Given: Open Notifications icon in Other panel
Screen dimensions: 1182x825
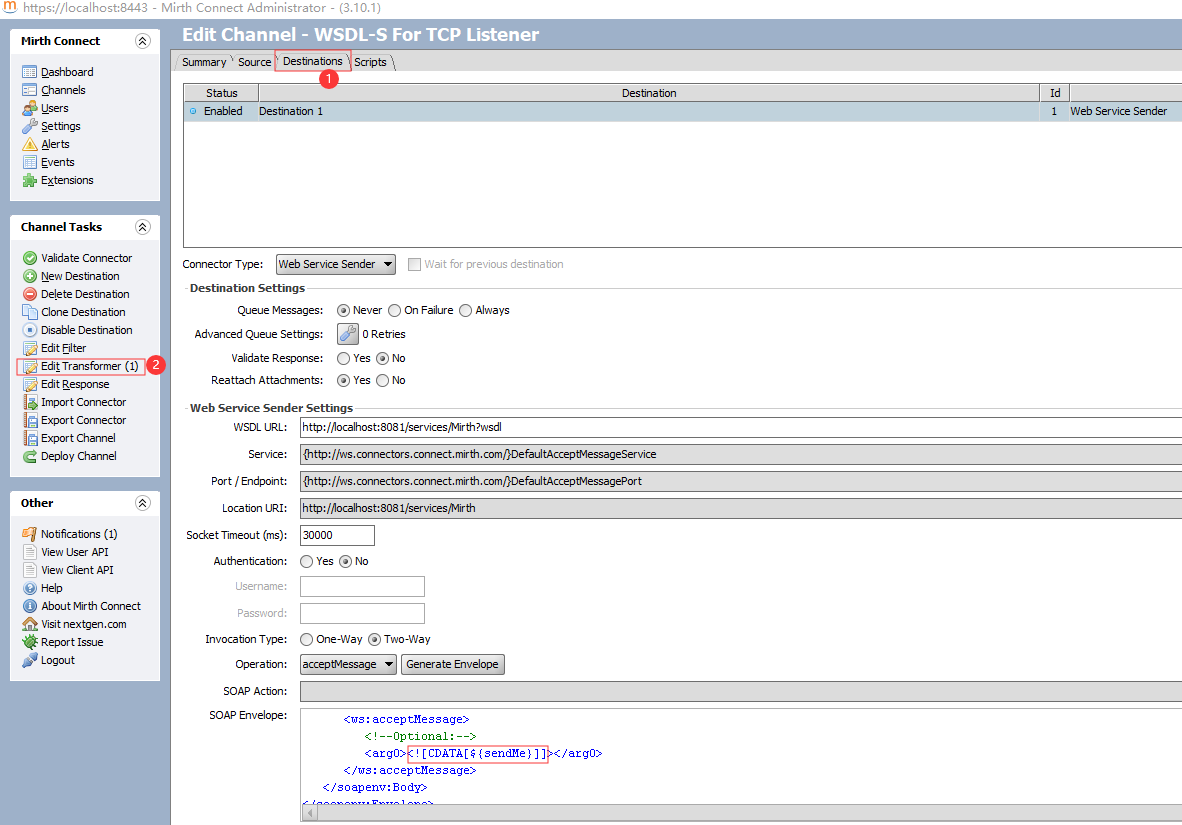Looking at the screenshot, I should tap(29, 535).
